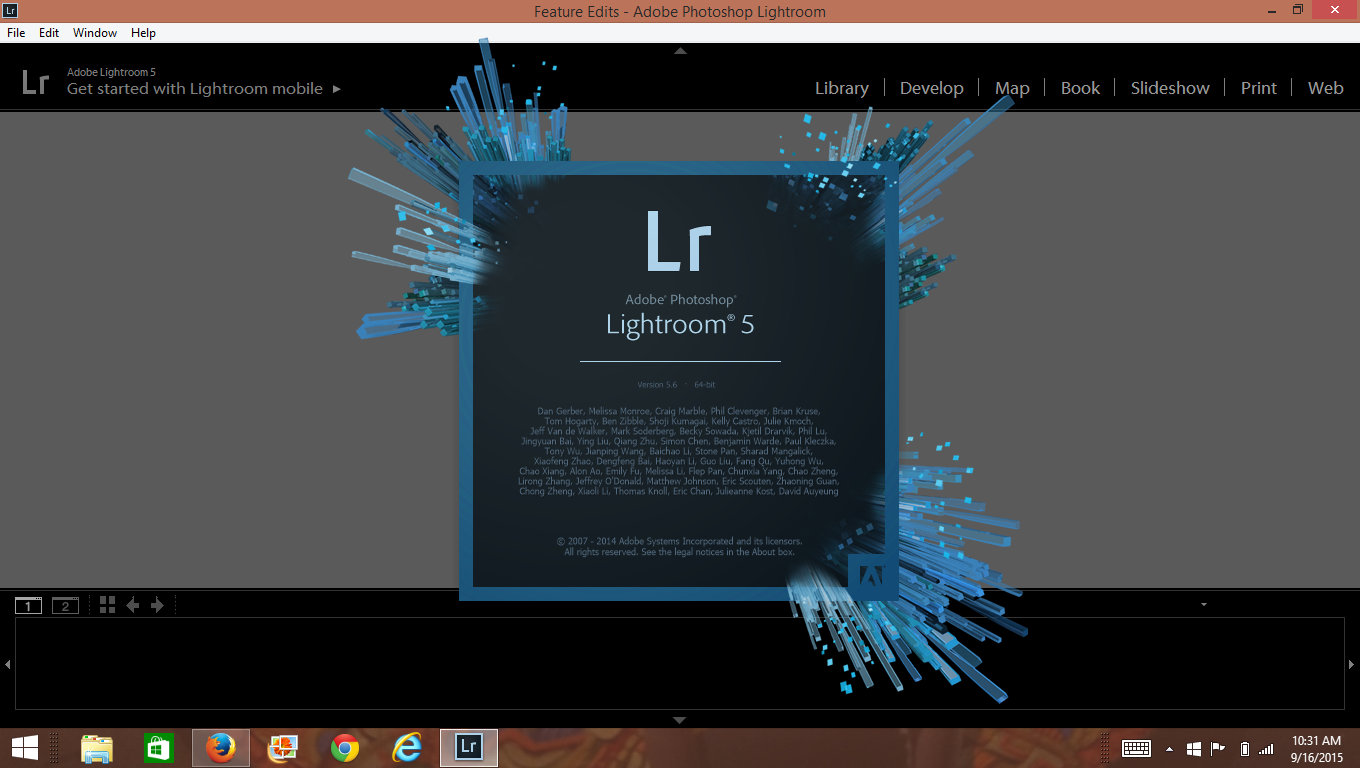Launch Google Chrome from the taskbar
Image resolution: width=1360 pixels, height=768 pixels.
click(345, 747)
